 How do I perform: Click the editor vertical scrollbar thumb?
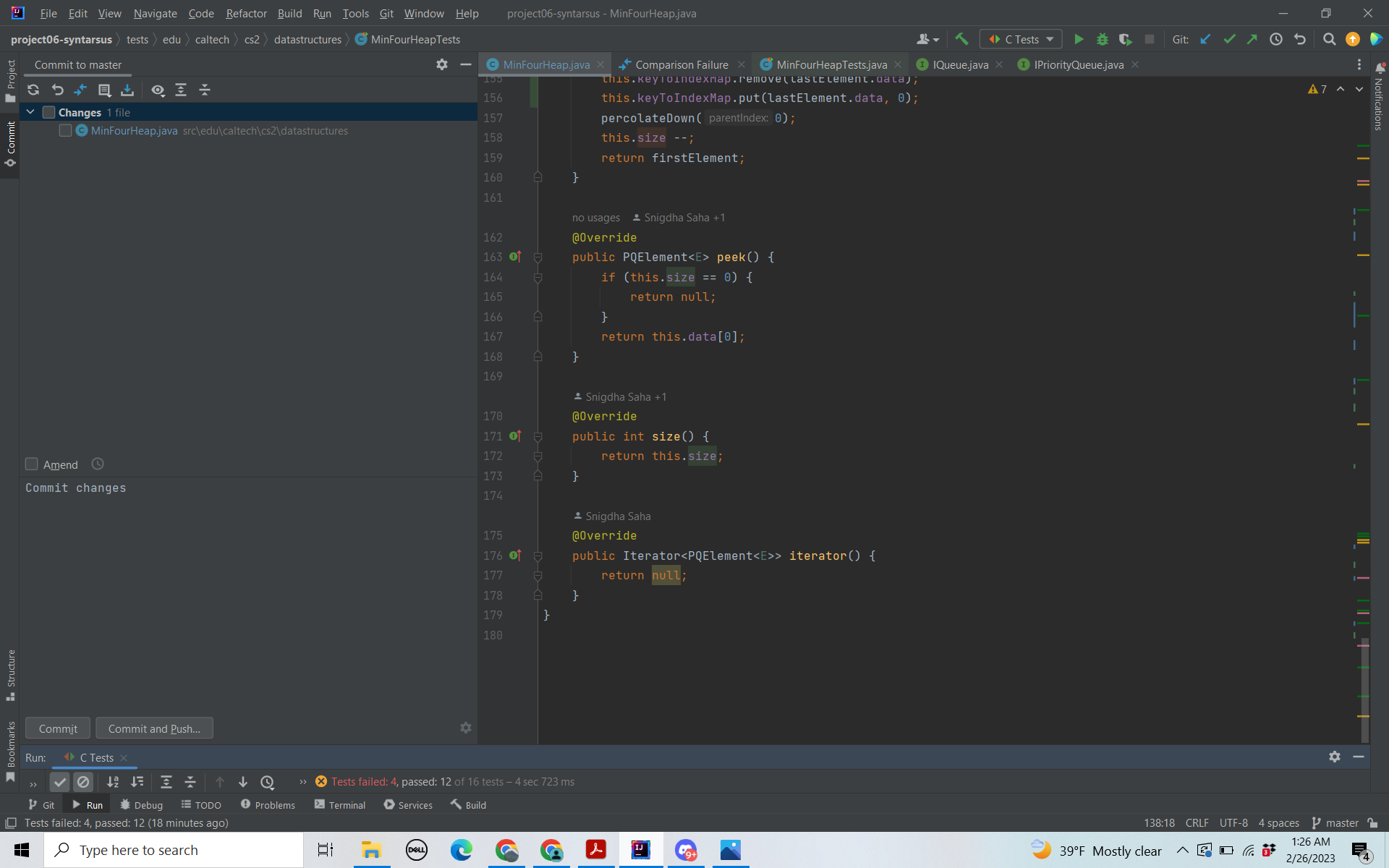1364,691
